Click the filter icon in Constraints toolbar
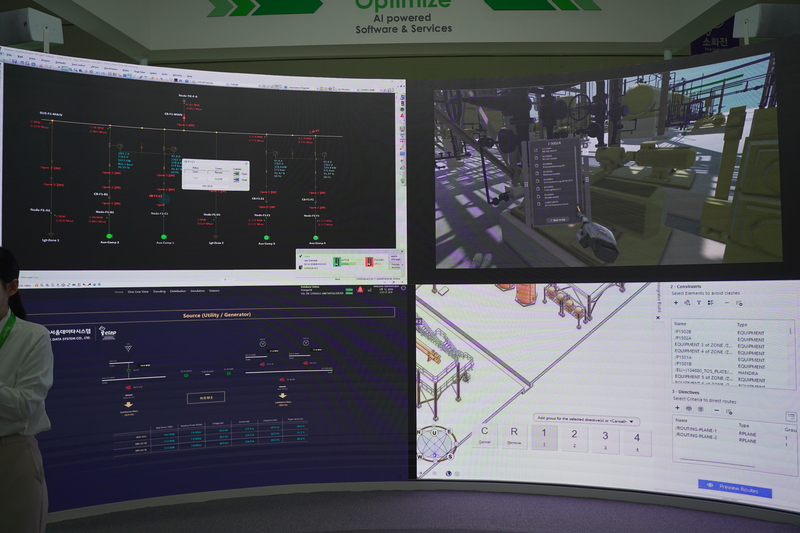This screenshot has height=533, width=800. [x=699, y=302]
